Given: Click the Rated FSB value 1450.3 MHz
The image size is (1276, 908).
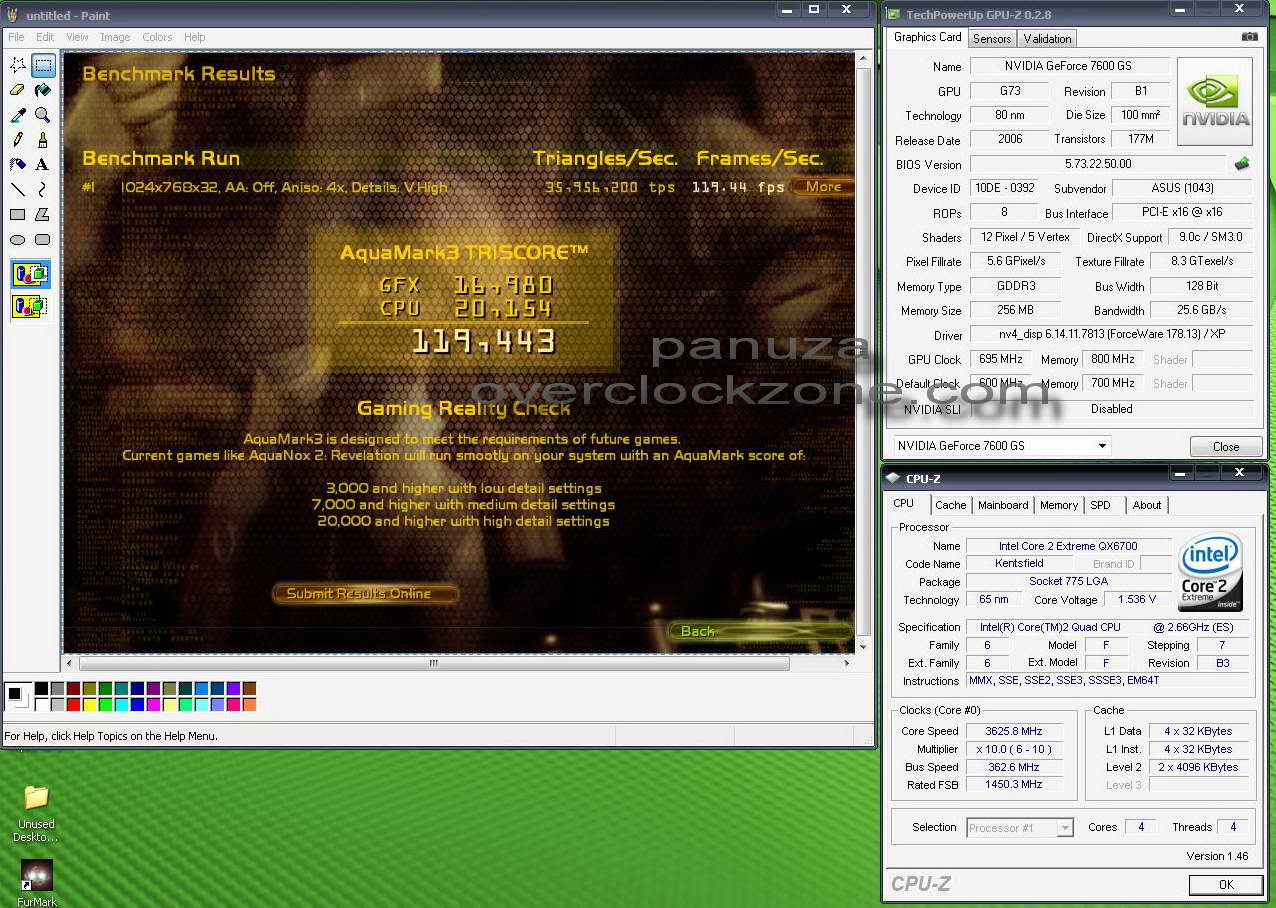Looking at the screenshot, I should click(x=1014, y=785).
